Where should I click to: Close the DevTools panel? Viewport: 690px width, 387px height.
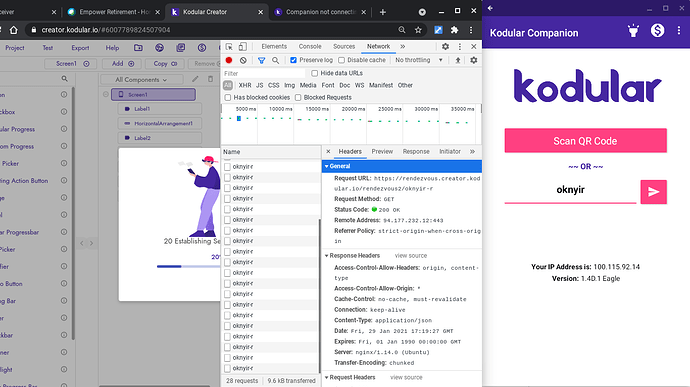tap(473, 47)
